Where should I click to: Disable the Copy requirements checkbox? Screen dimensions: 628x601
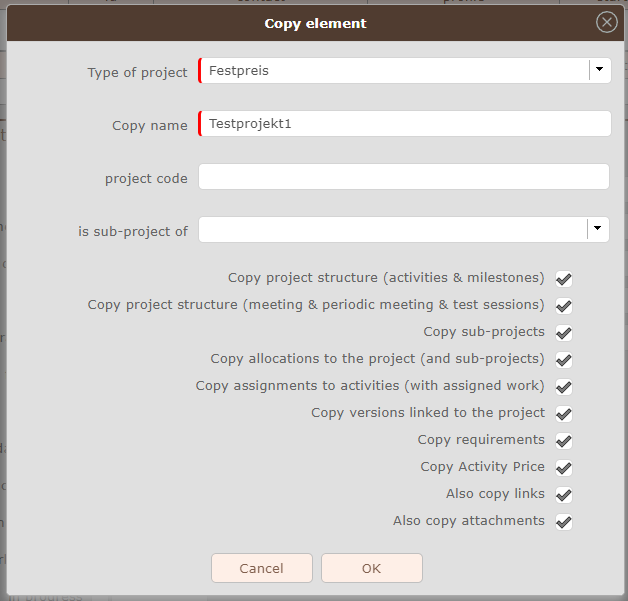tap(564, 441)
